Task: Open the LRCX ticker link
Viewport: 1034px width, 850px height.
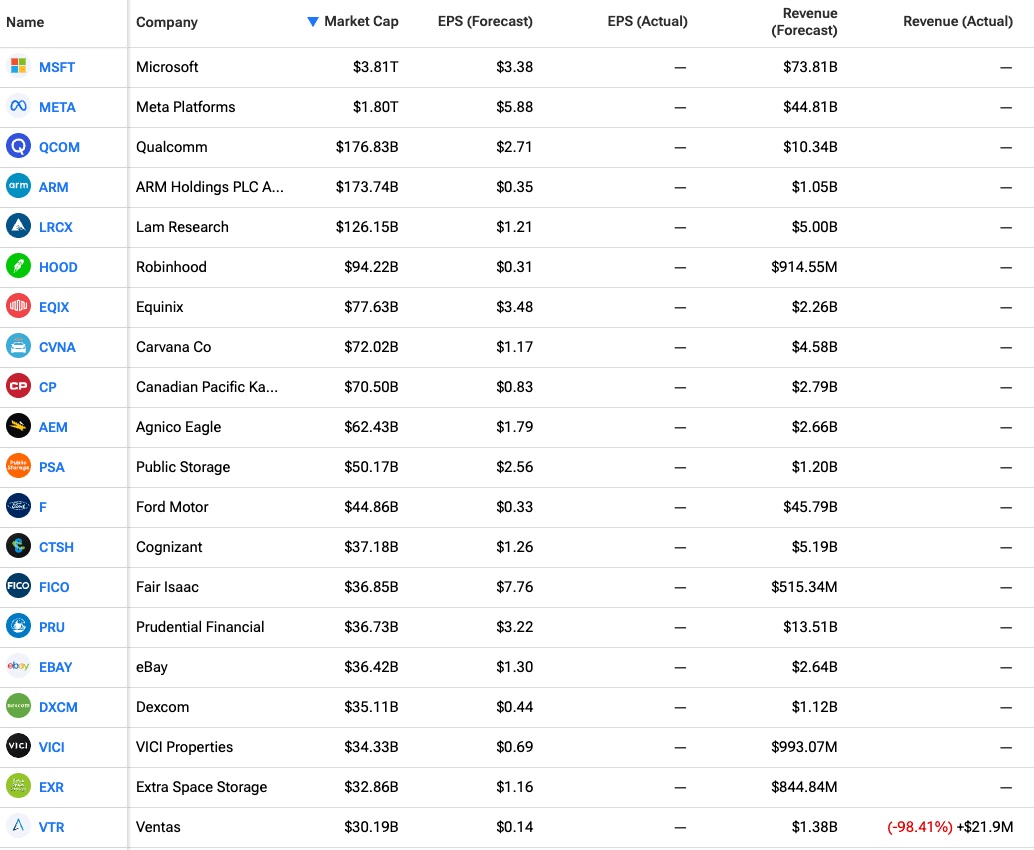Action: [x=56, y=227]
